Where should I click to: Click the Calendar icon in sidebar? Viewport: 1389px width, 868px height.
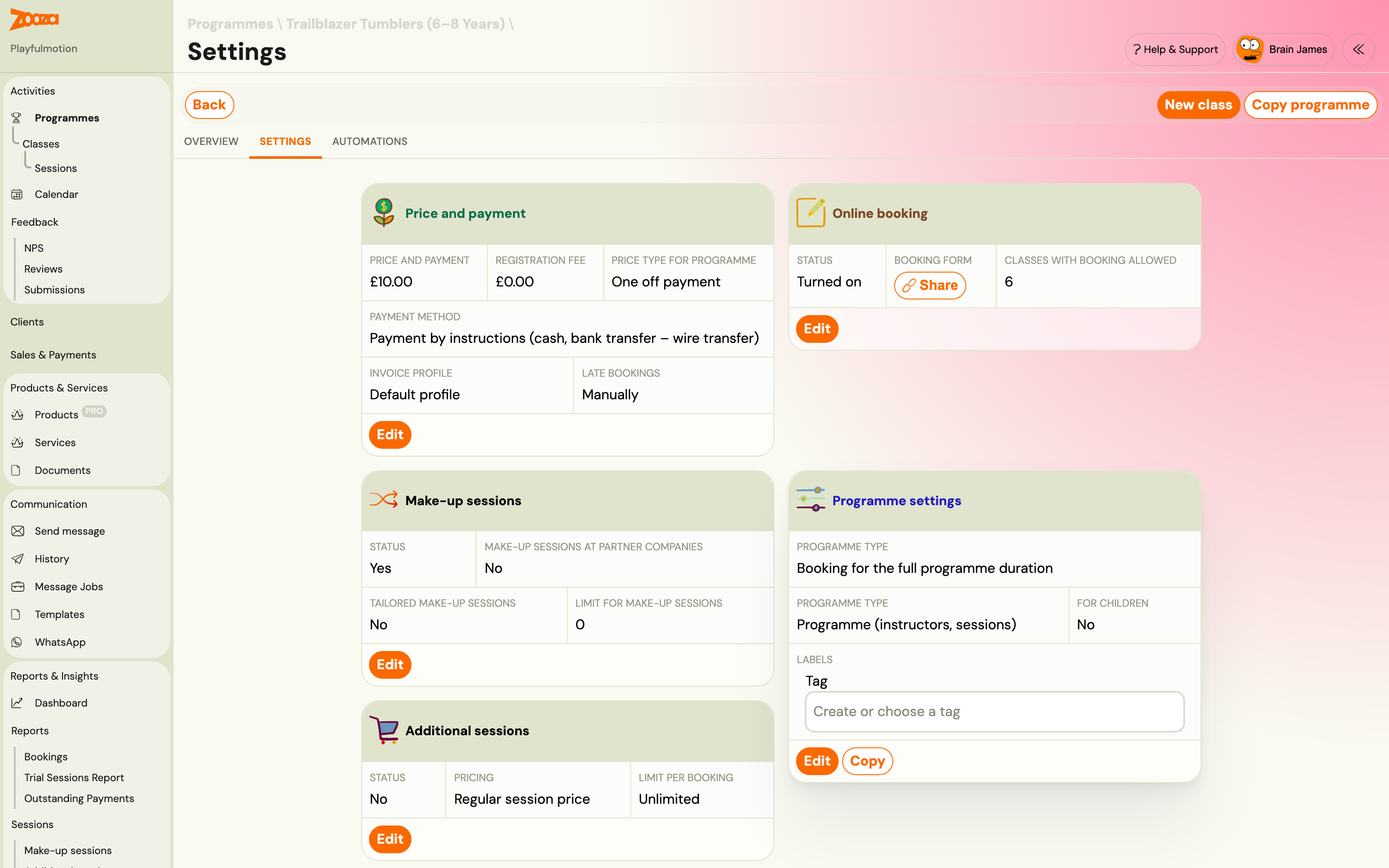coord(17,194)
